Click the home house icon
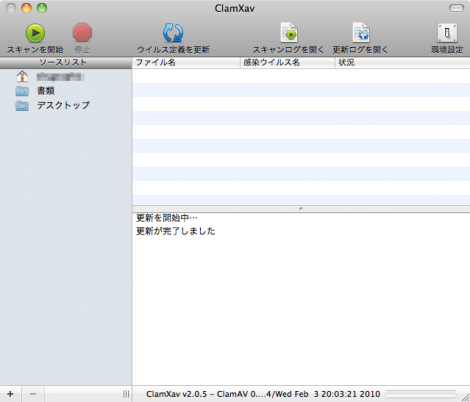Viewport: 470px width, 402px height. coord(22,77)
